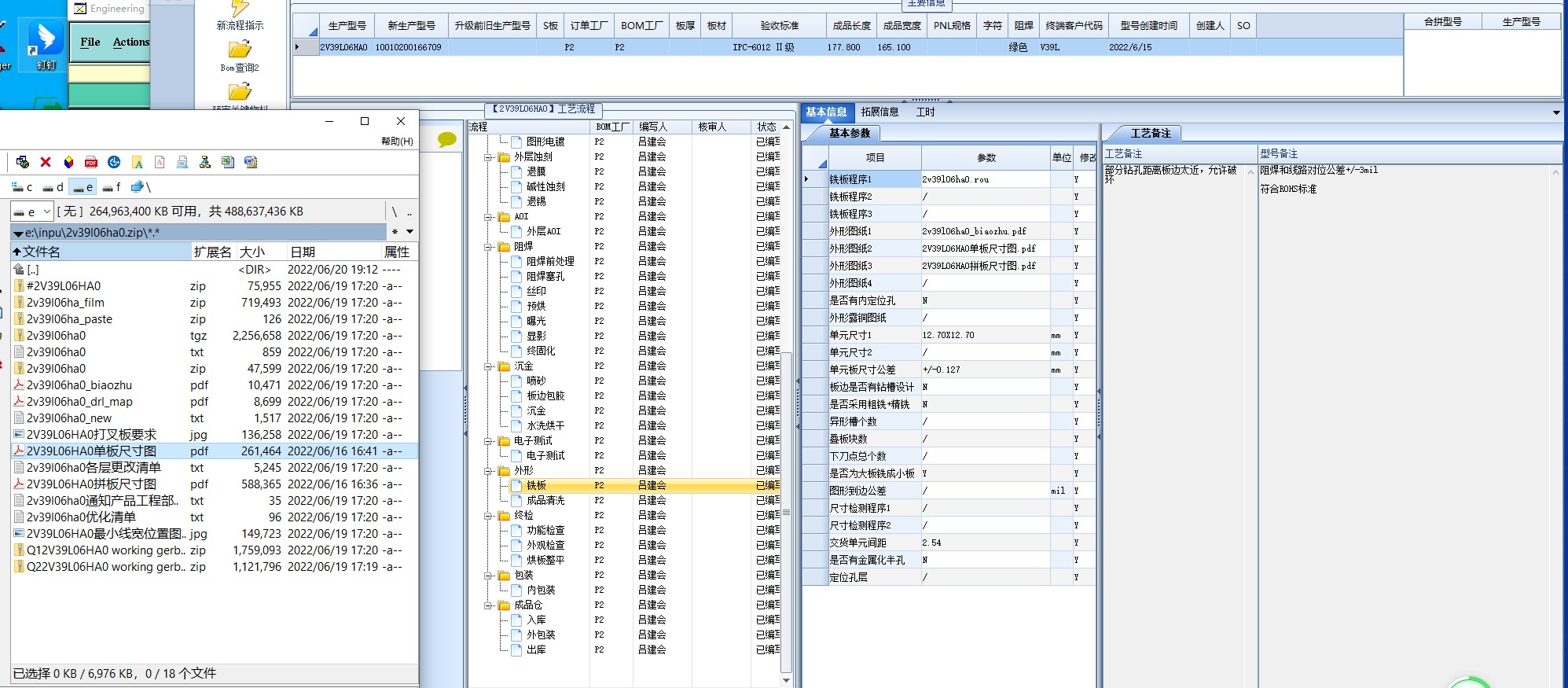Open the drive e dropdown selector
This screenshot has width=1568, height=688.
[x=32, y=212]
